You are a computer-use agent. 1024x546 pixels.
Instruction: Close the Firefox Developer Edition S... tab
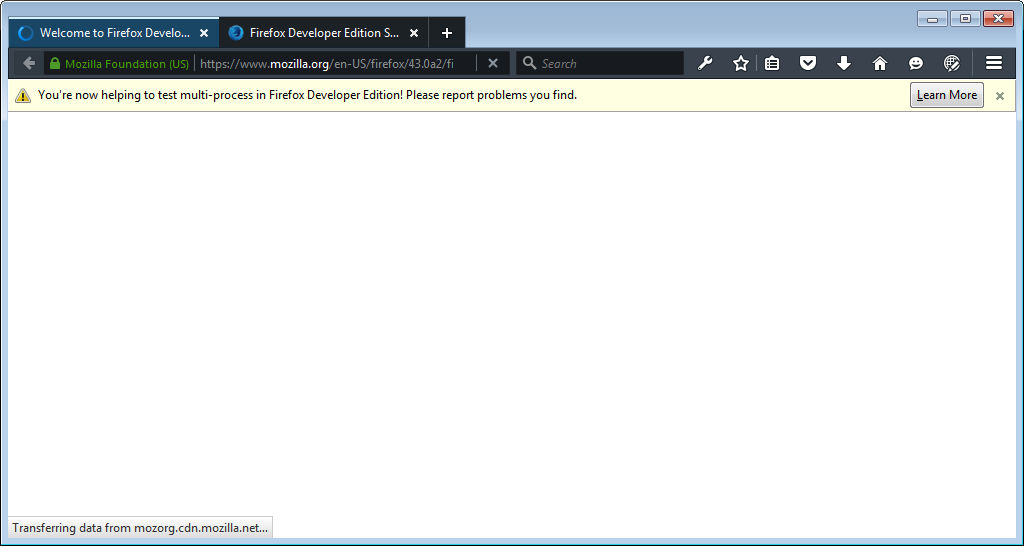pos(413,33)
